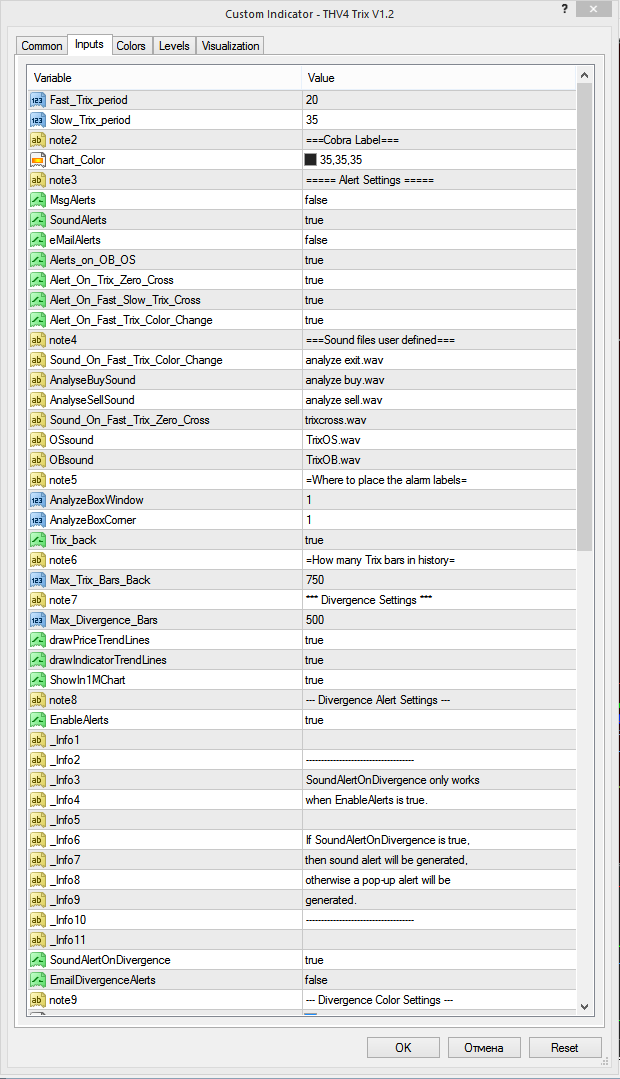Click the value analyze exit.wav
The image size is (620, 1079).
[x=345, y=360]
